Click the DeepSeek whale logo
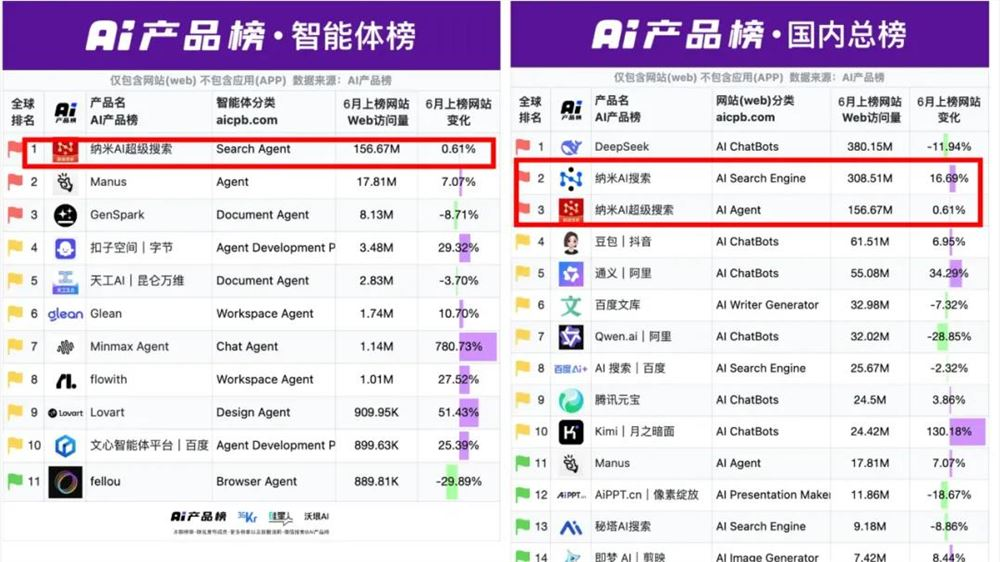Screen dimensions: 1000x562 pos(571,147)
